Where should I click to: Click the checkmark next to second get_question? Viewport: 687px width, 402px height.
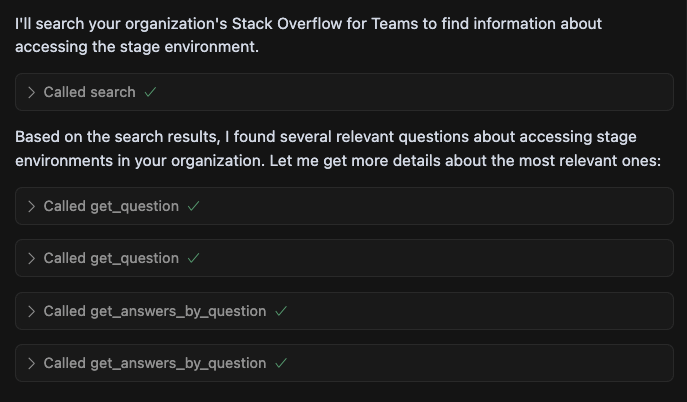[x=193, y=258]
